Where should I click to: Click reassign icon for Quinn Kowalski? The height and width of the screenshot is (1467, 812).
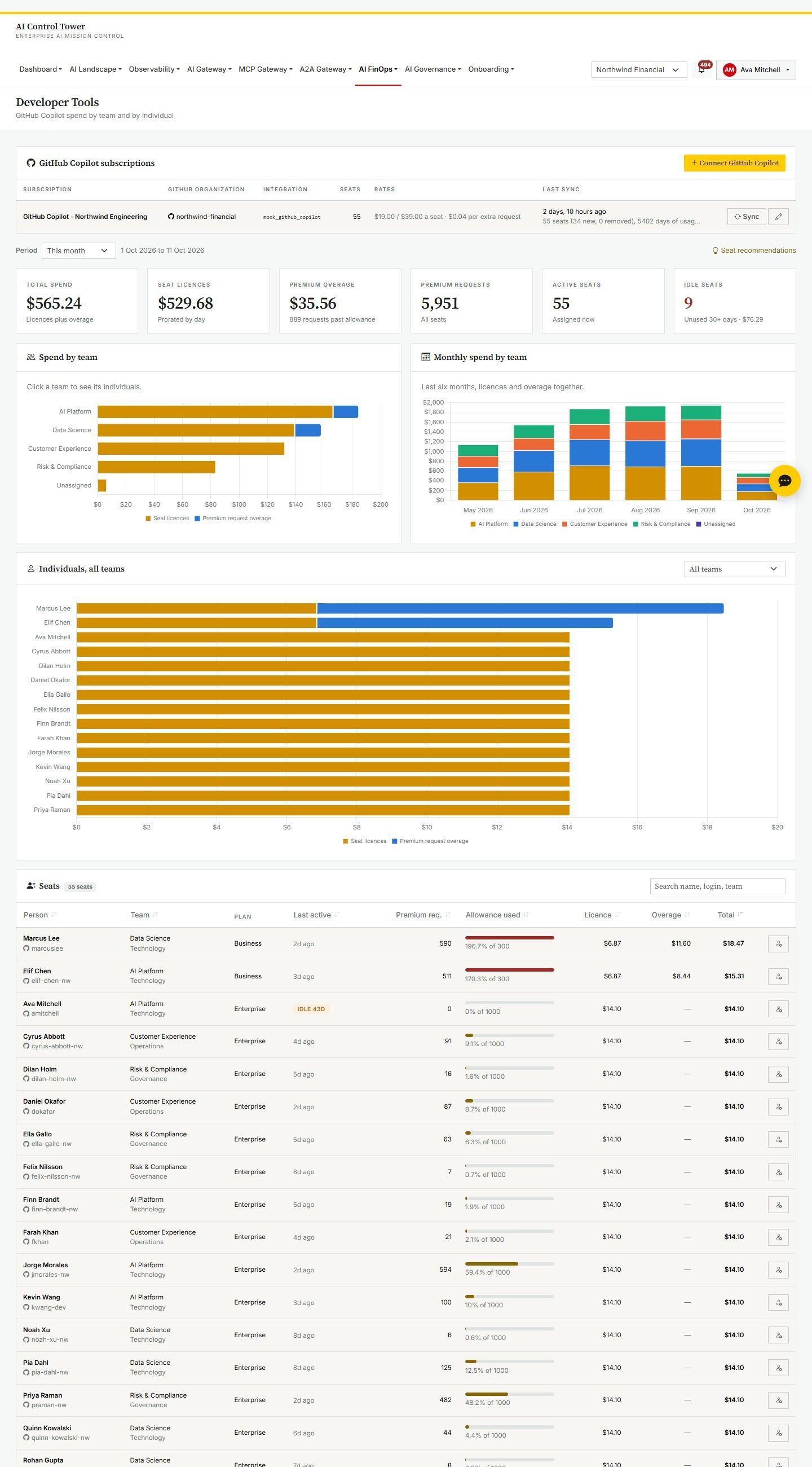pos(778,1433)
